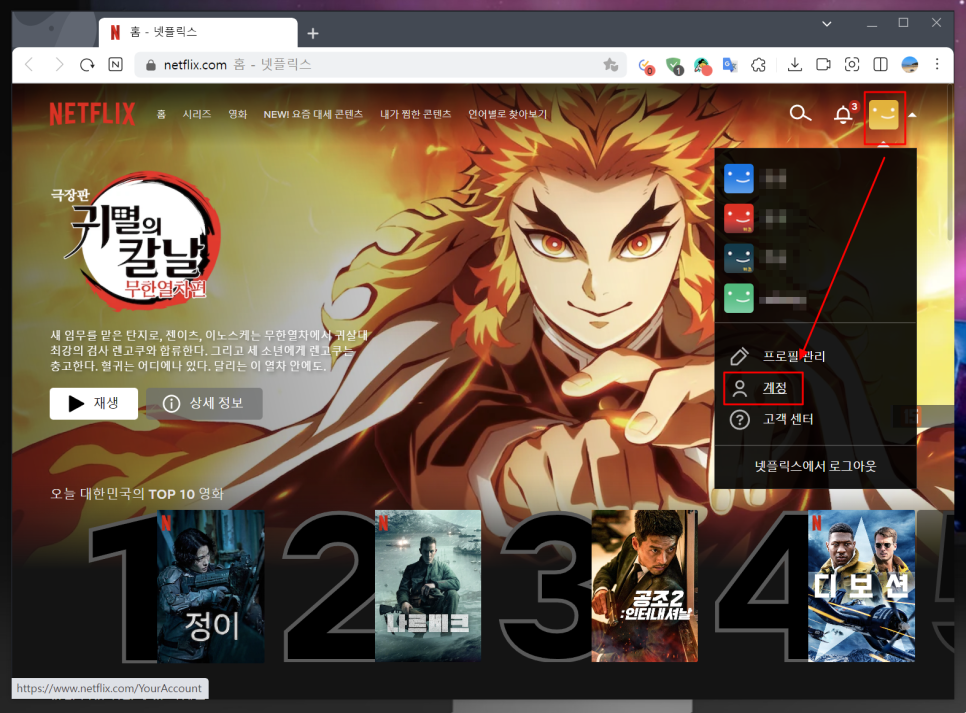Open the 나르비크 poster ranked second
Screen dimensions: 966x713
(x=428, y=586)
